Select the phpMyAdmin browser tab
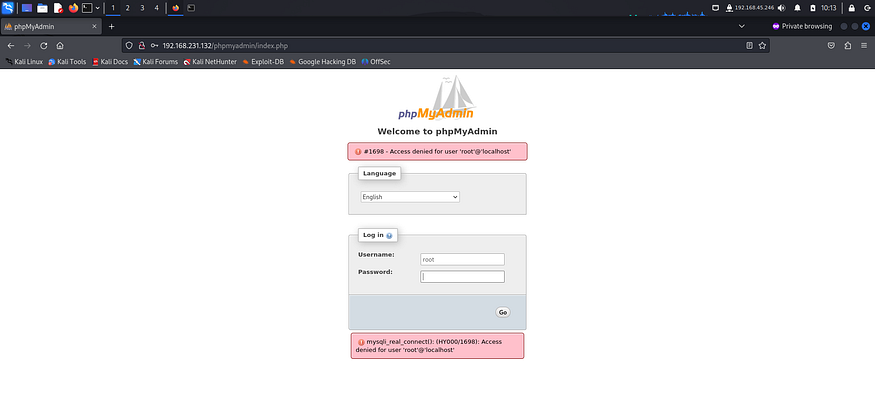875x401 pixels. pyautogui.click(x=51, y=26)
